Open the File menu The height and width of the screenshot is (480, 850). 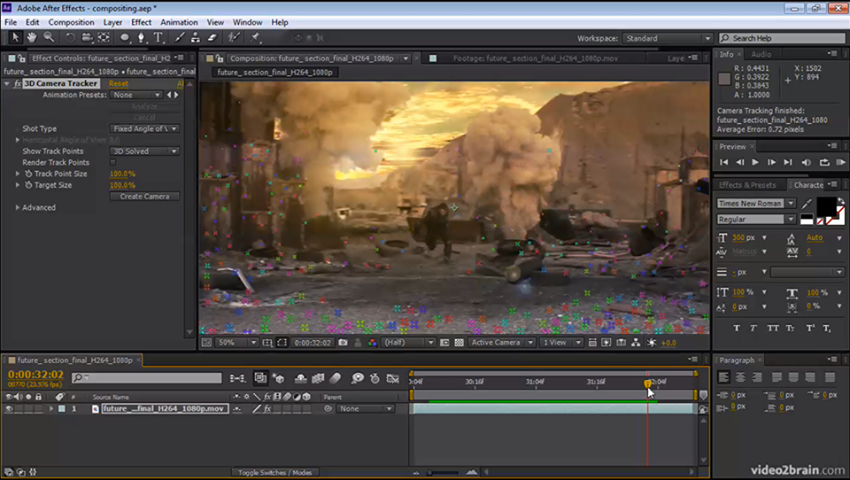click(x=10, y=22)
